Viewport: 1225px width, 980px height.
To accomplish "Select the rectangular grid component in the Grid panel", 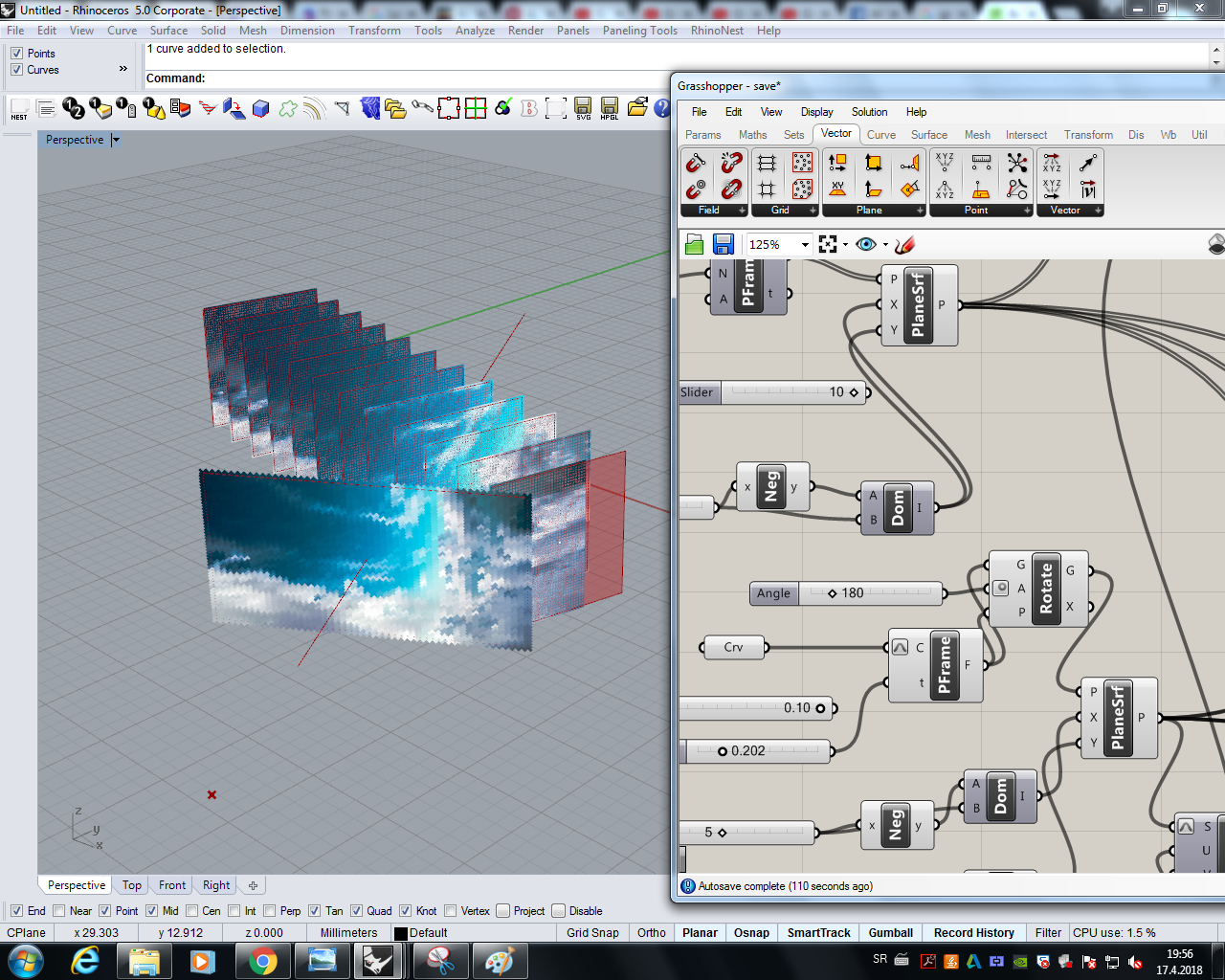I will tap(767, 163).
